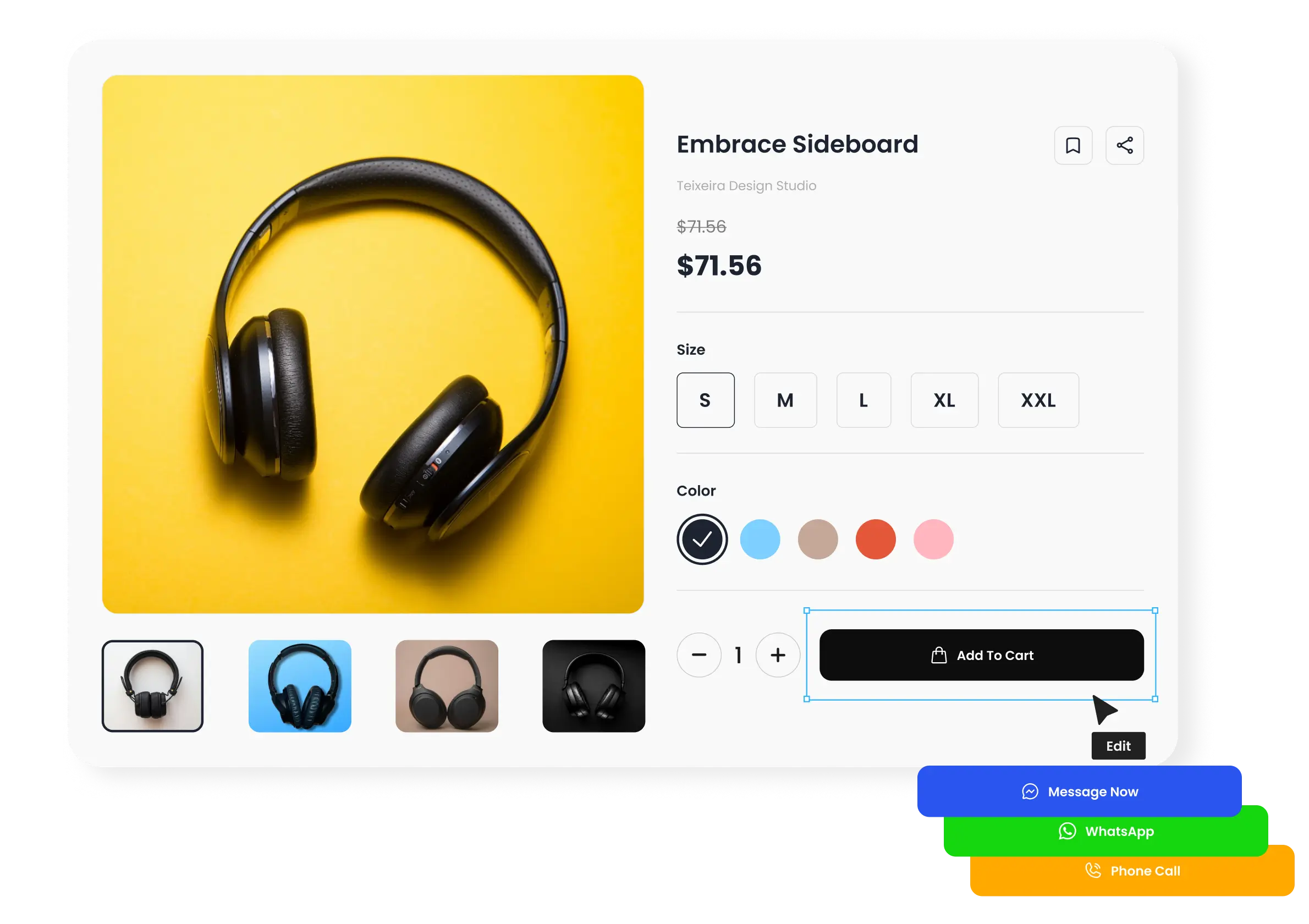Select the pink color swatch
This screenshot has width=1309, height=924.
933,538
